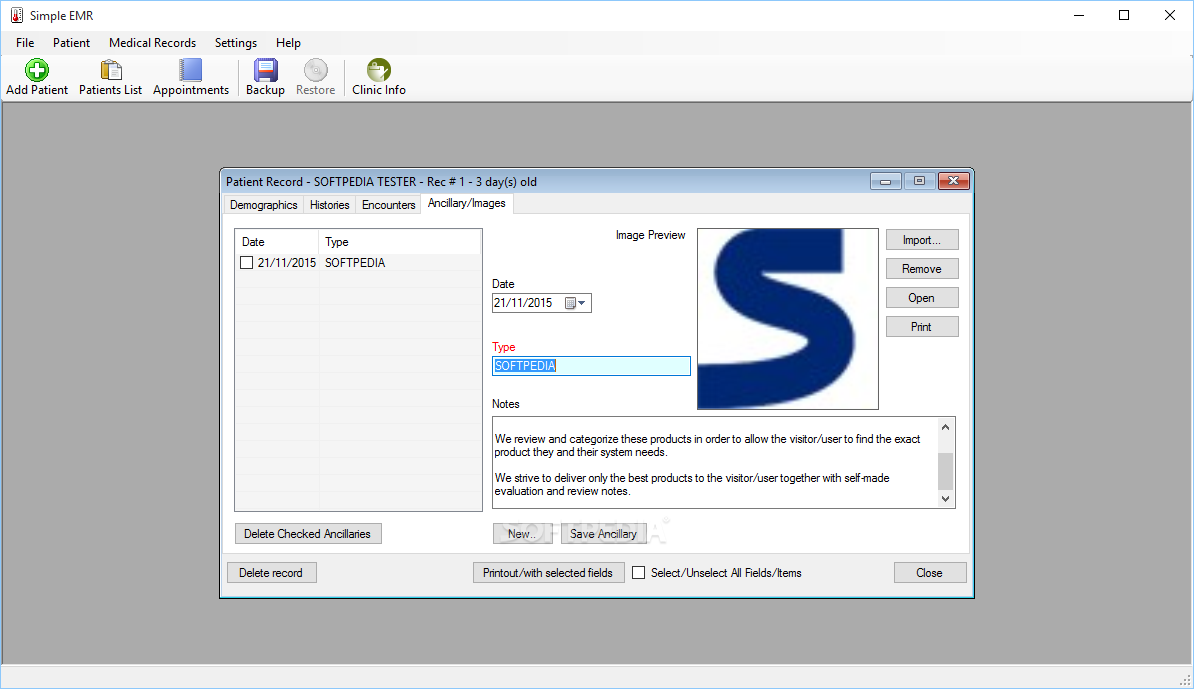Click the Close button in Patient Record
The height and width of the screenshot is (689, 1194).
(930, 573)
